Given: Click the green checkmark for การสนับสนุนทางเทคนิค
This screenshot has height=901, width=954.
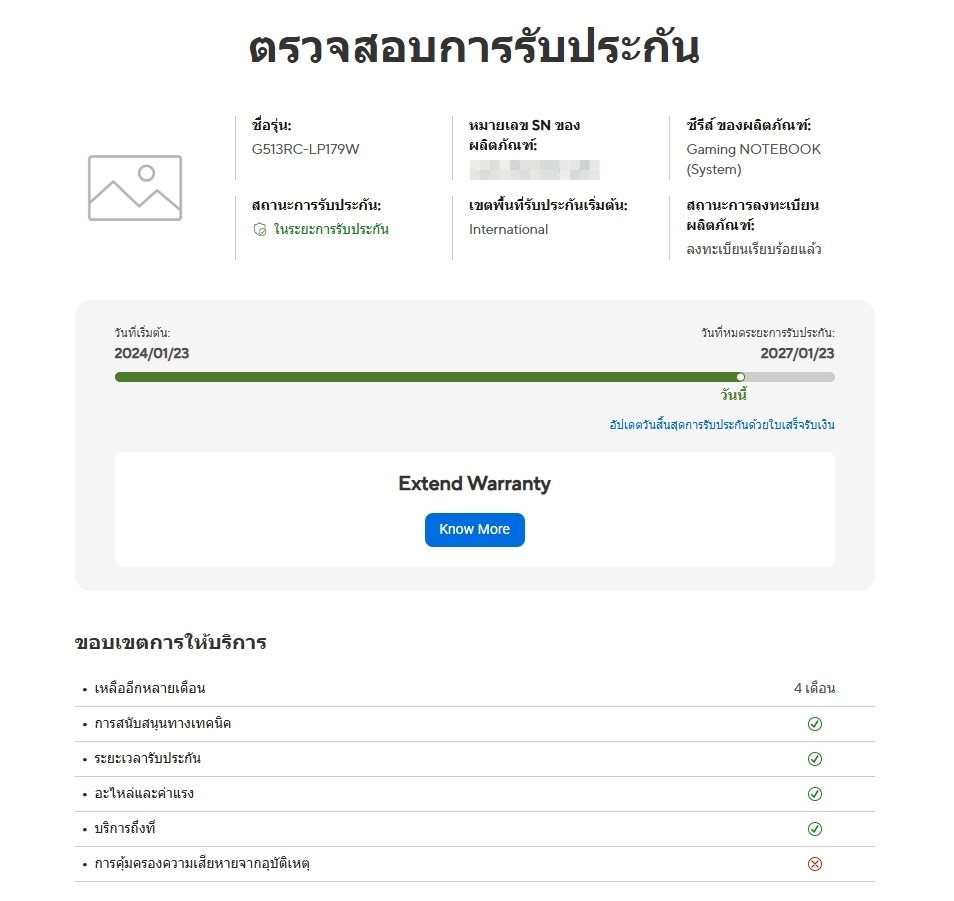Looking at the screenshot, I should pyautogui.click(x=815, y=723).
